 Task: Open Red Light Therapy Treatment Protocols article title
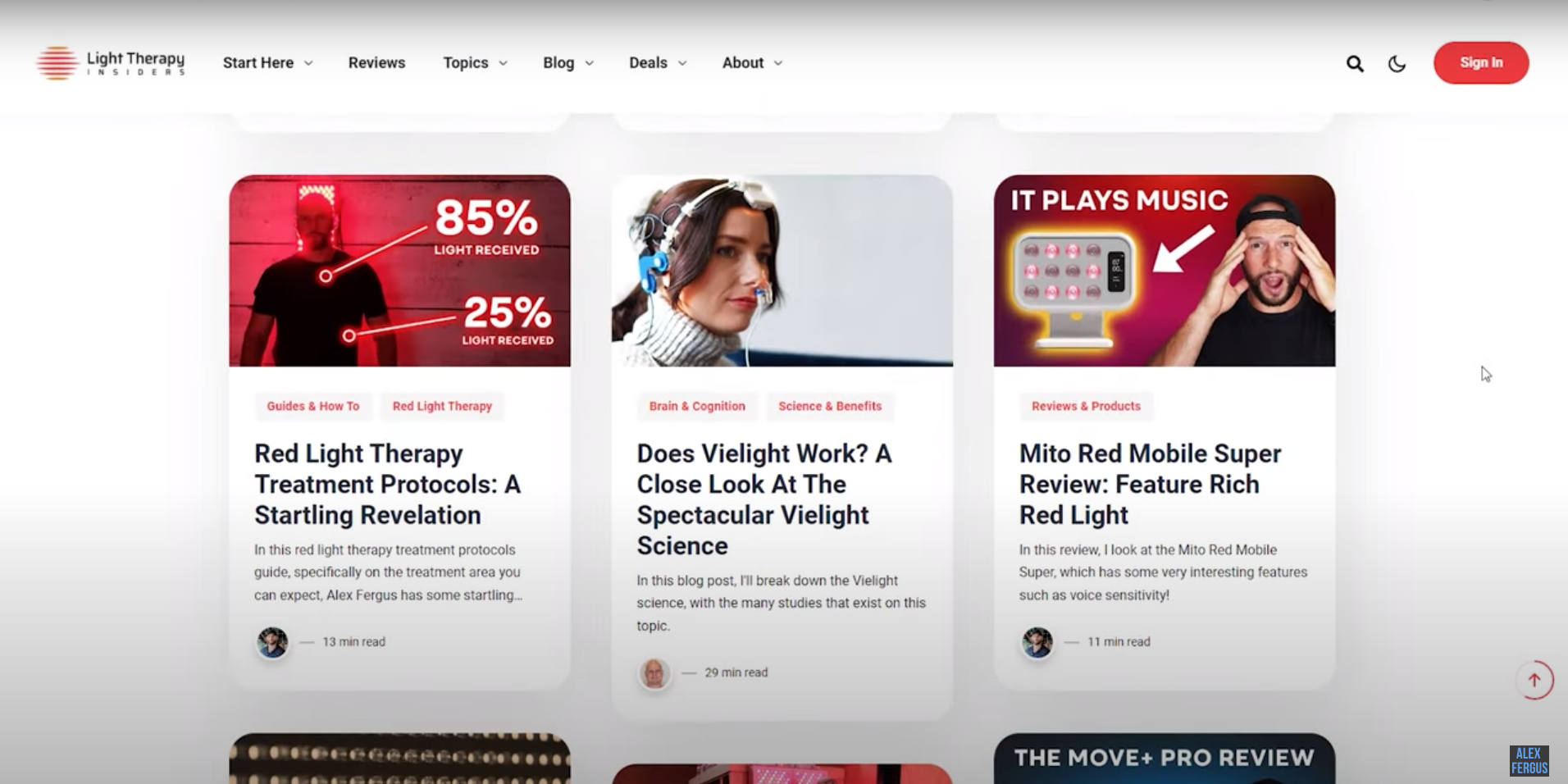[387, 484]
